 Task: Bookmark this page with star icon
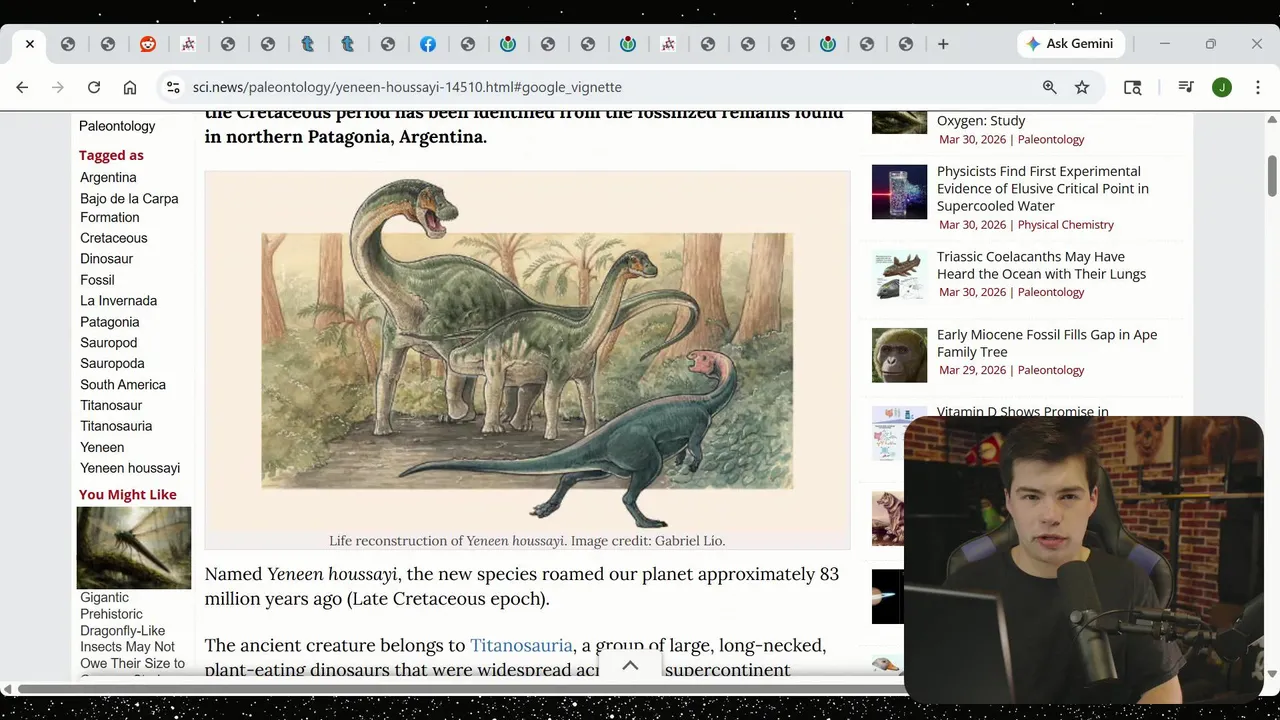point(1082,88)
